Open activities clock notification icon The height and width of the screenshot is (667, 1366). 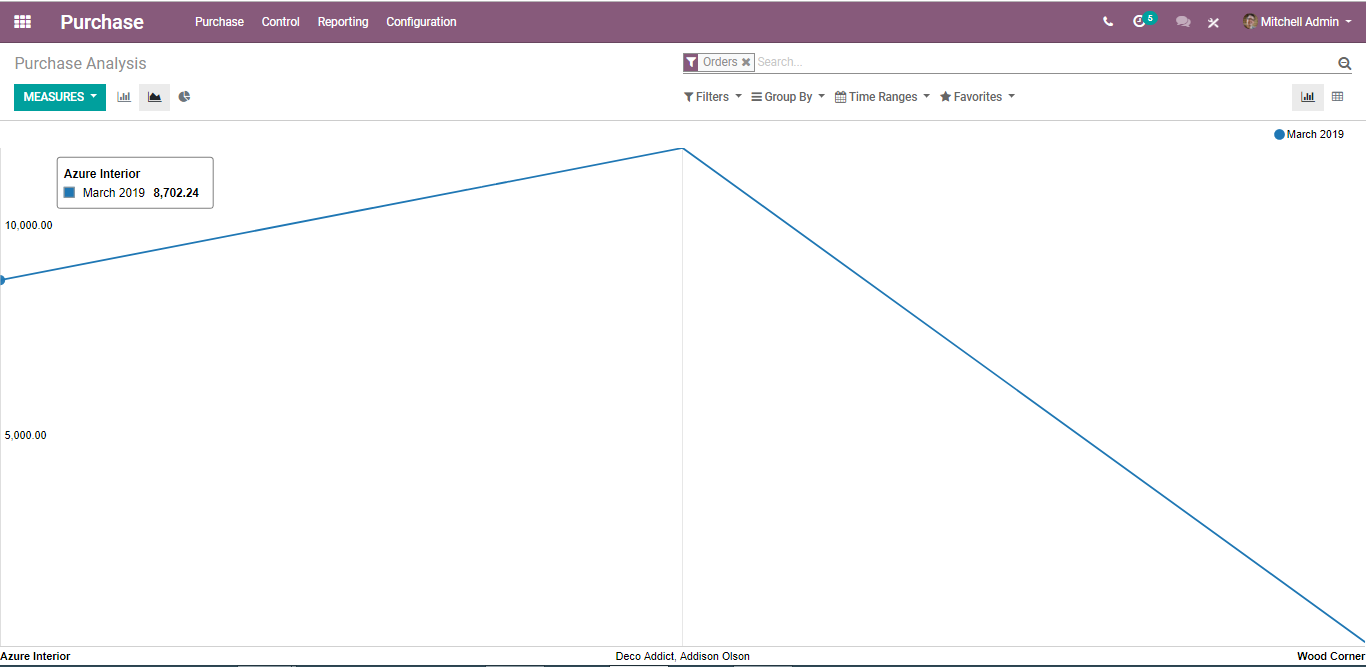point(1140,21)
